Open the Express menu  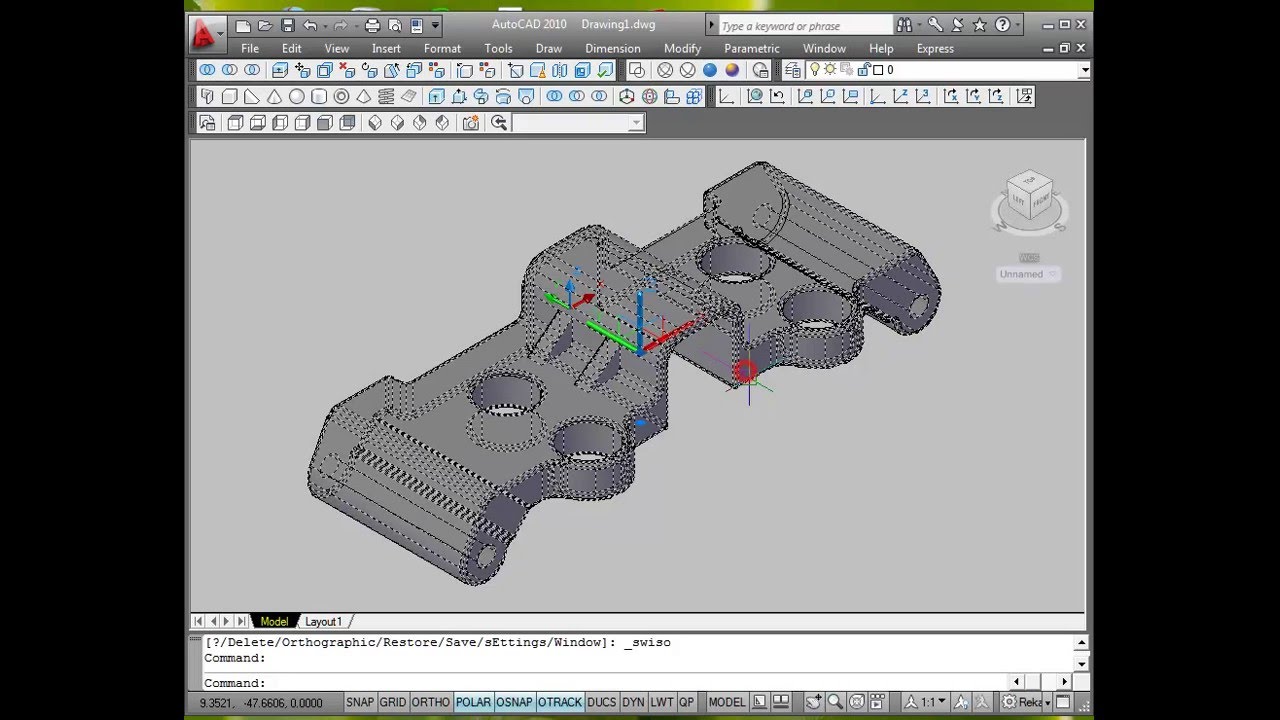point(935,48)
